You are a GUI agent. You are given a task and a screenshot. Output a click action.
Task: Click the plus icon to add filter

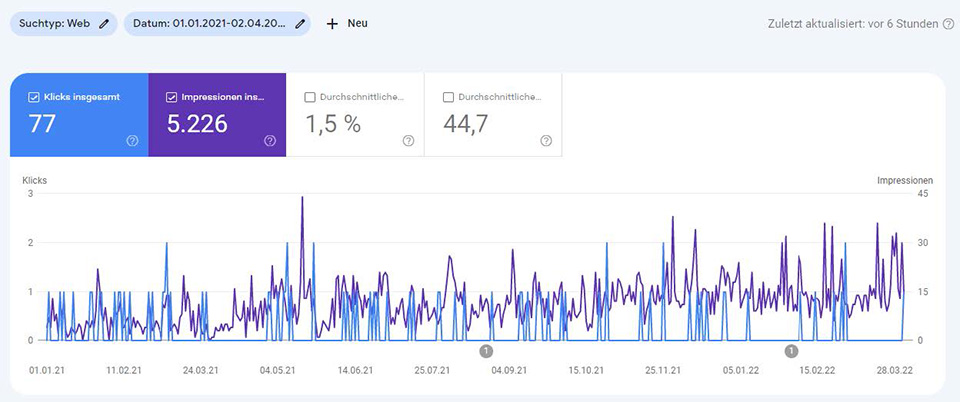click(x=332, y=24)
